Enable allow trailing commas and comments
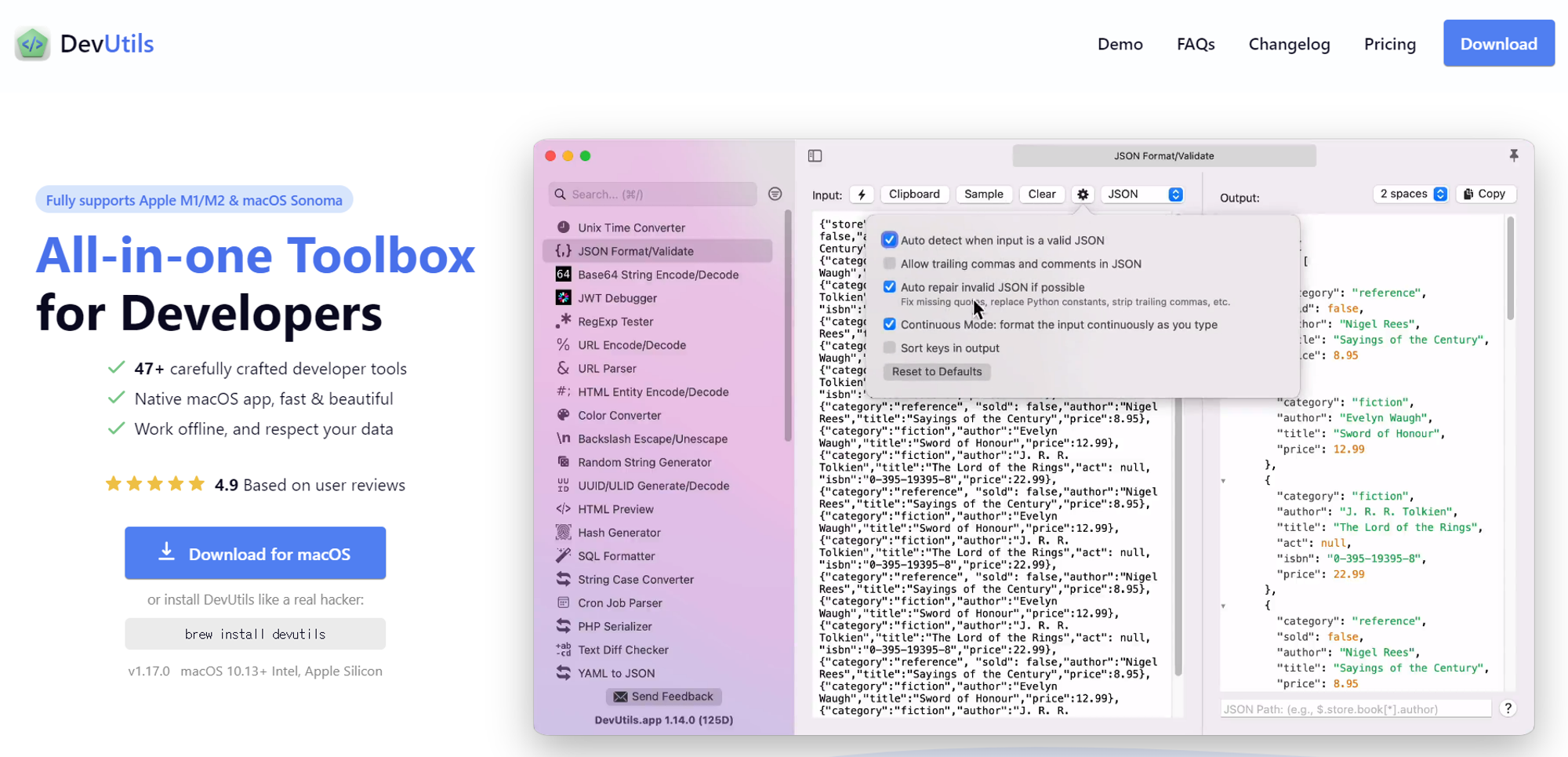Screen dimensions: 1568x757 pyautogui.click(x=889, y=264)
